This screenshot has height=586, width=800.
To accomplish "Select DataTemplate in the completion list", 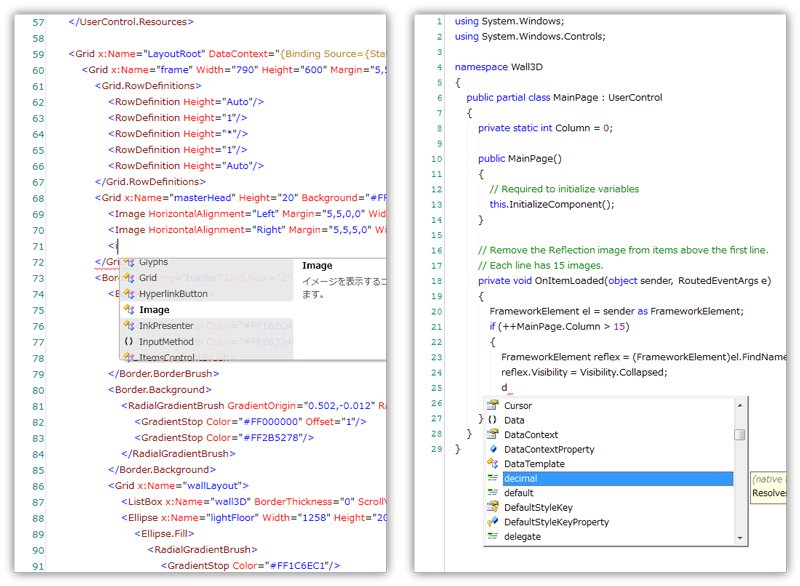I will tap(534, 464).
